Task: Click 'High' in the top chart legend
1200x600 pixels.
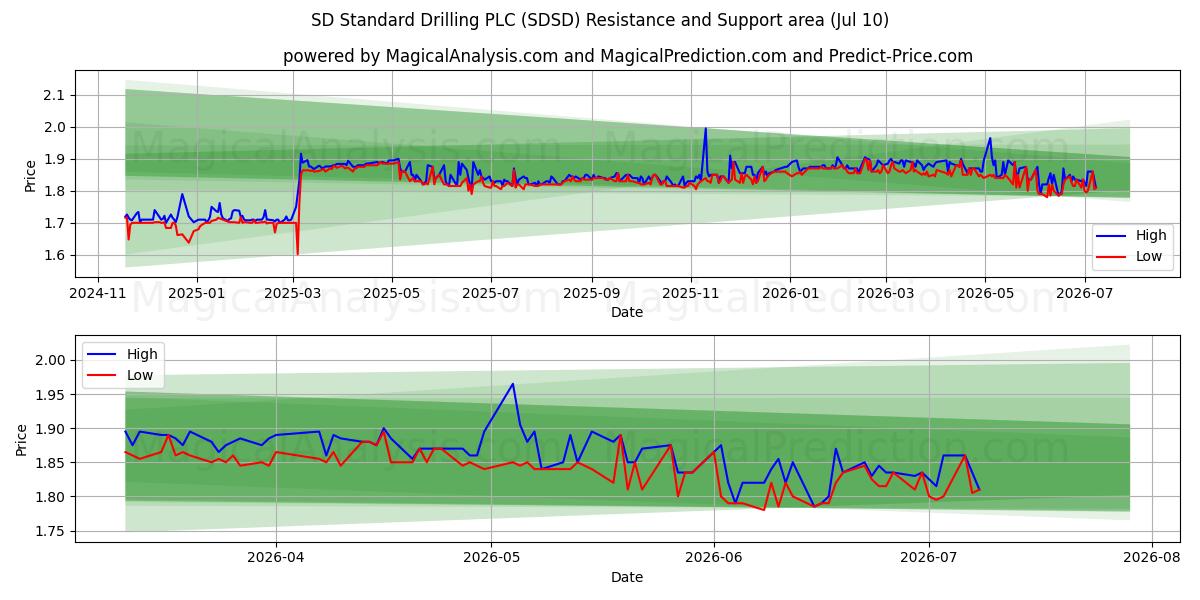Action: [x=1151, y=236]
